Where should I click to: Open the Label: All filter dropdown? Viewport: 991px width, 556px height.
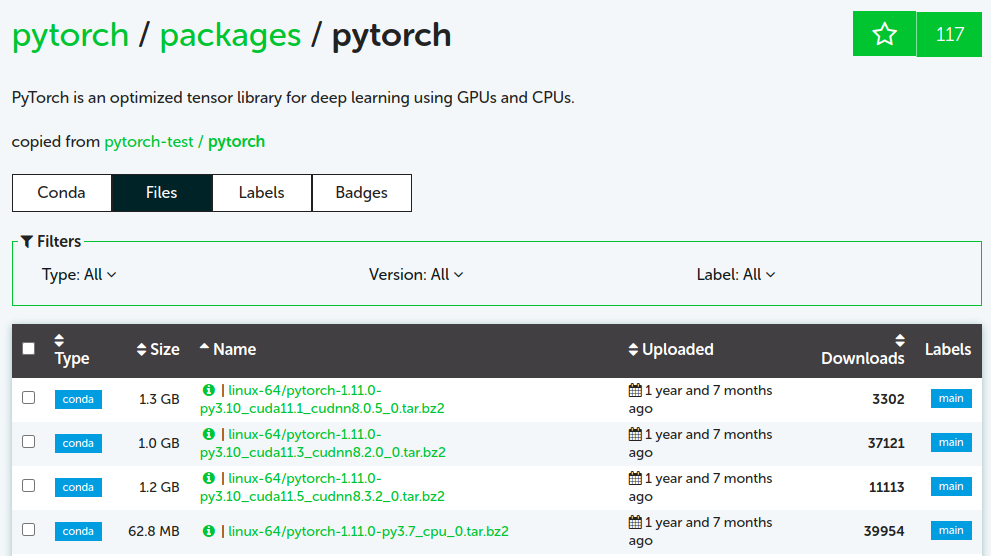736,275
